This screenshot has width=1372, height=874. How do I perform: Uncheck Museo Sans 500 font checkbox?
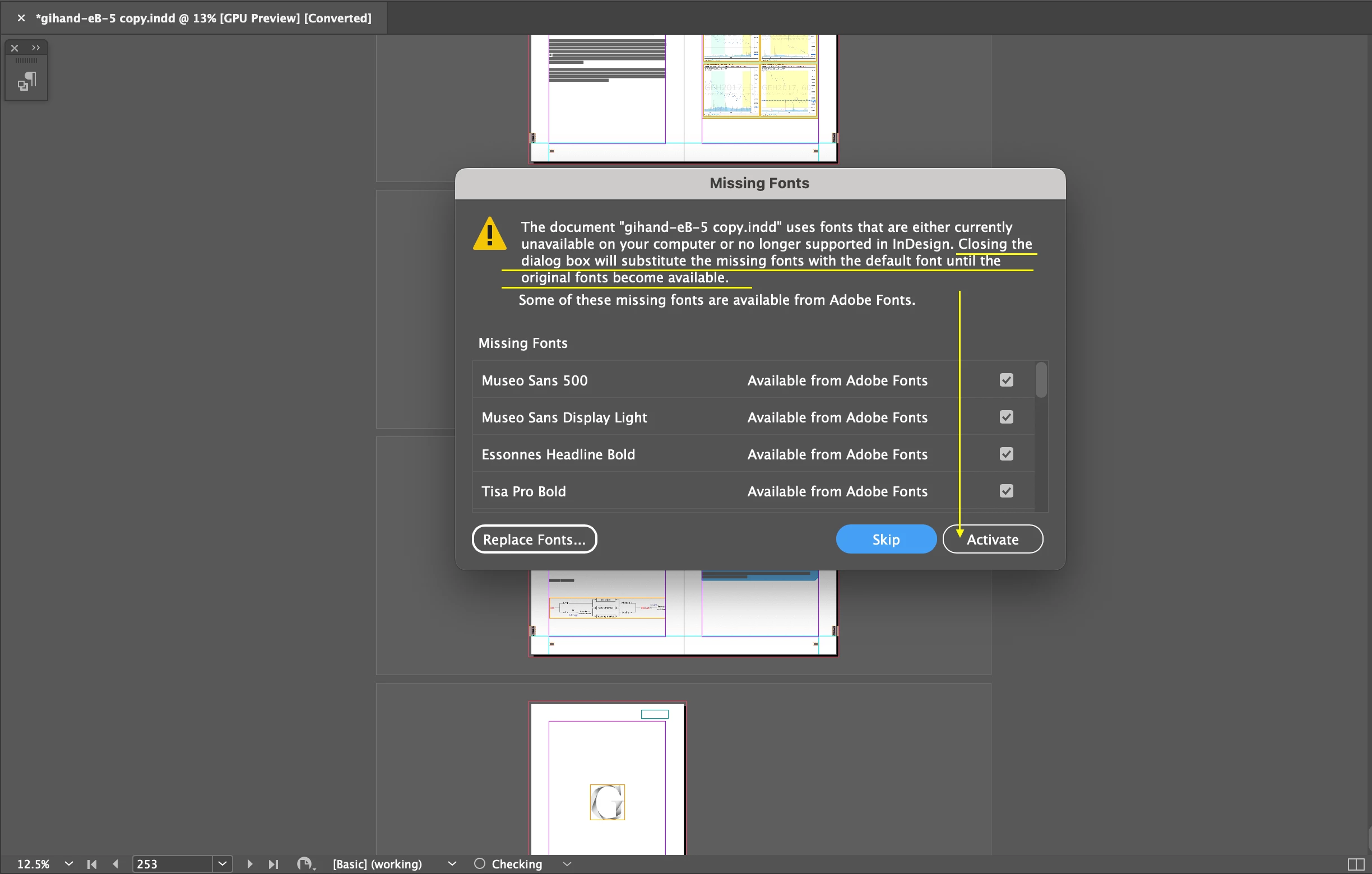(x=1006, y=380)
